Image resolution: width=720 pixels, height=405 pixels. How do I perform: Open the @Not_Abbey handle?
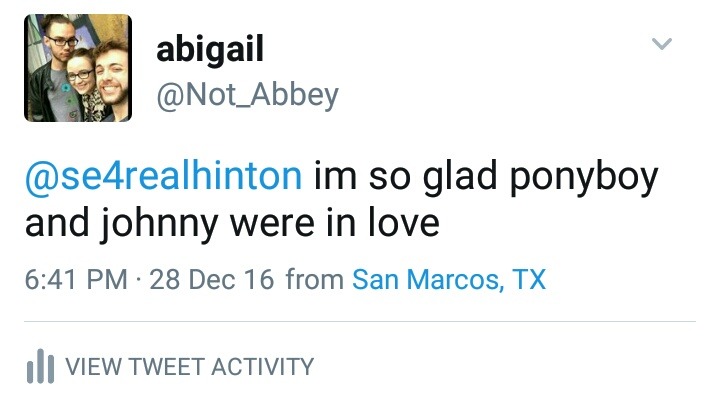pos(248,95)
